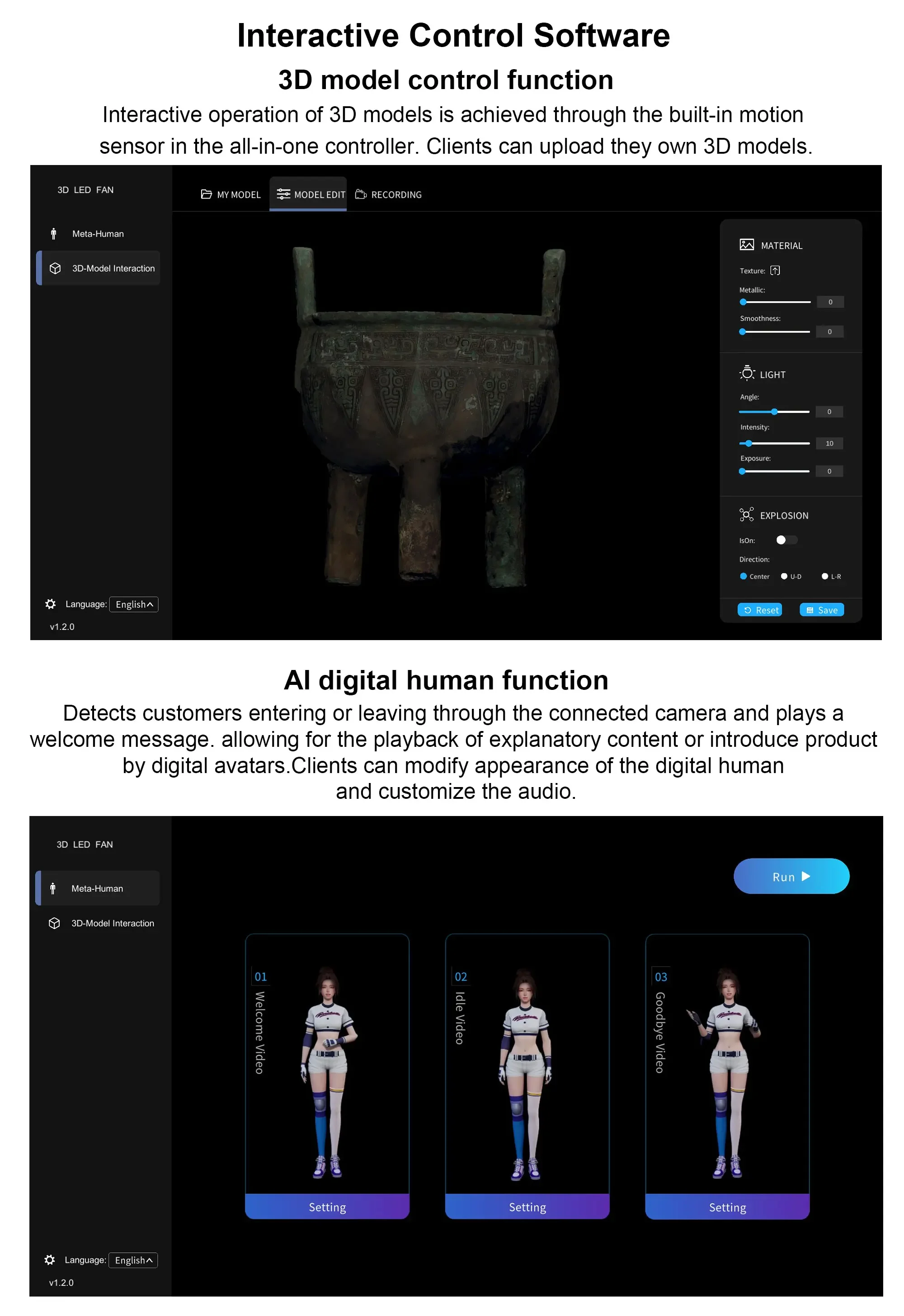Select the U-D direction radio button
Viewport: 904px width, 1316px height.
(x=784, y=576)
